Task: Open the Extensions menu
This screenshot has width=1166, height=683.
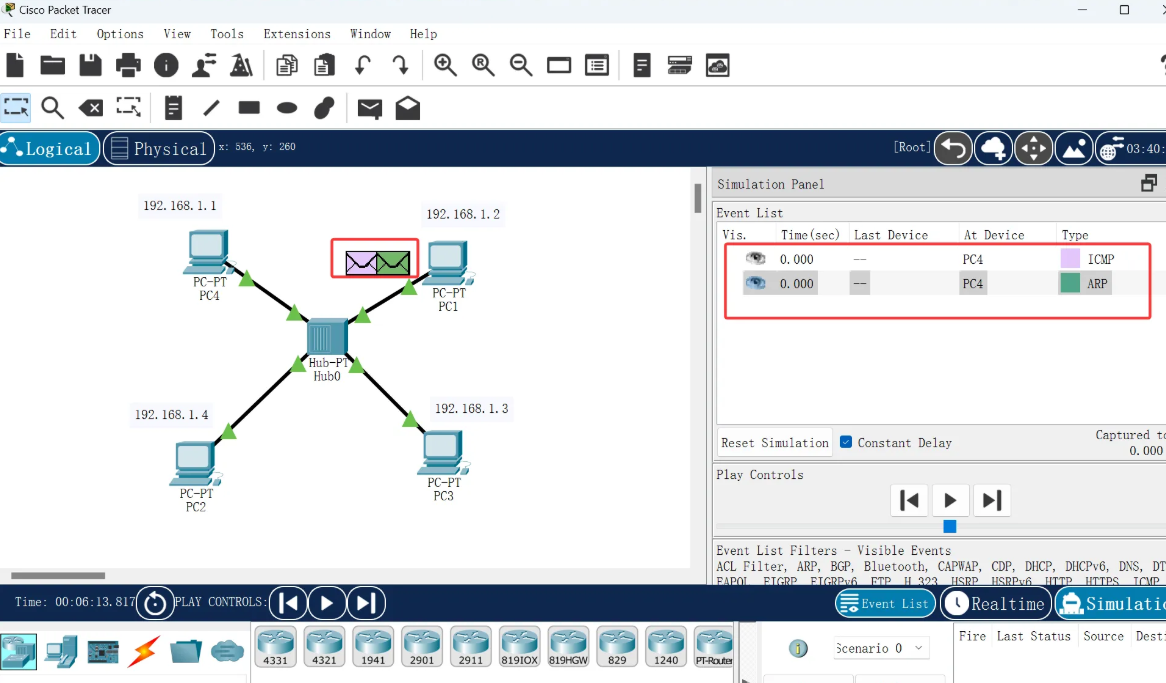Action: [x=297, y=33]
